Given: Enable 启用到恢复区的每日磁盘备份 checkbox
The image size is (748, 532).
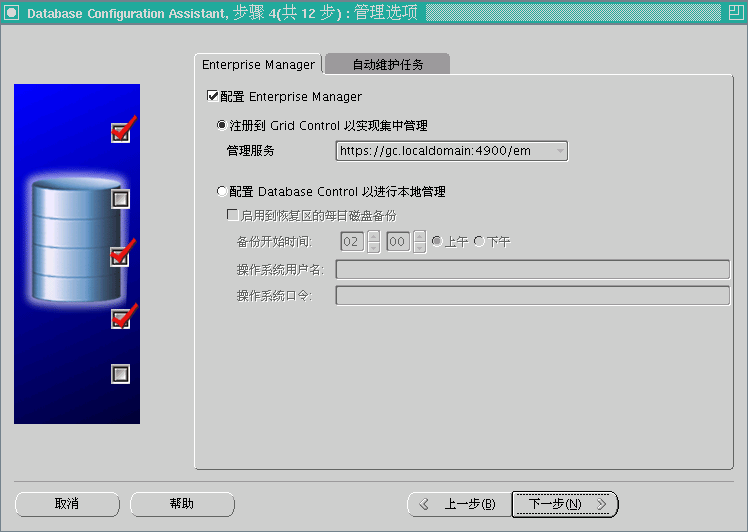Looking at the screenshot, I should (232, 215).
